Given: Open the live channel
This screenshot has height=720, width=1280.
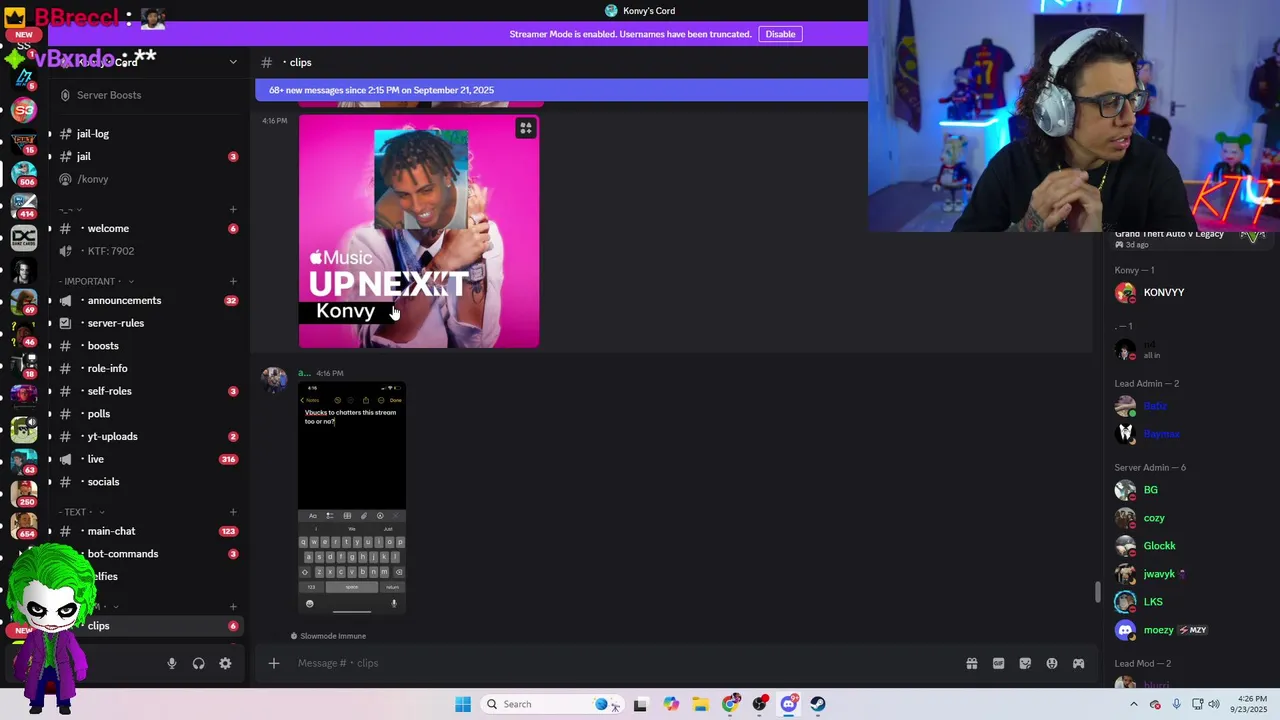Looking at the screenshot, I should [149, 459].
